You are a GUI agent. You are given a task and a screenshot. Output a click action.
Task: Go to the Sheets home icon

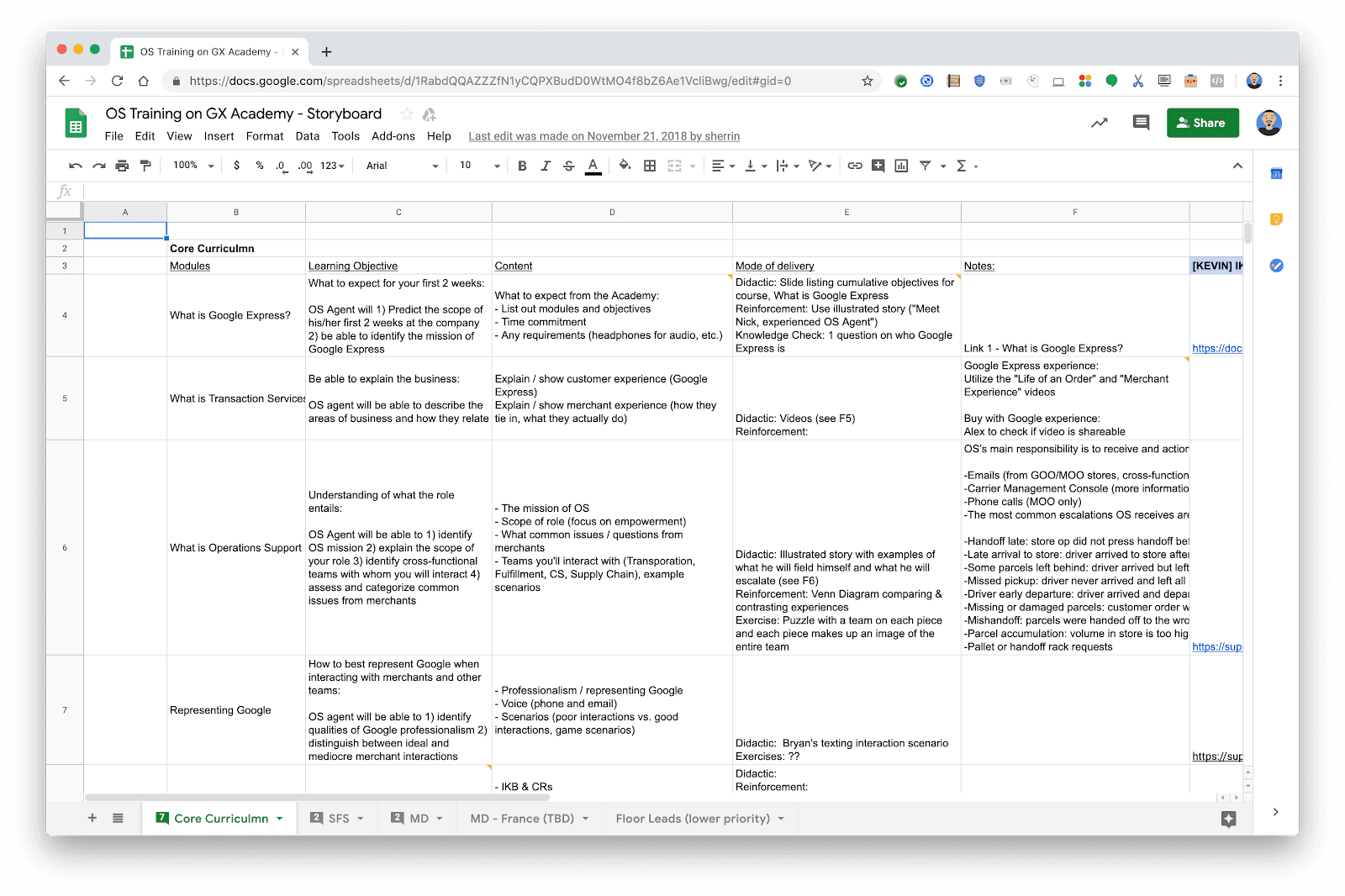76,124
